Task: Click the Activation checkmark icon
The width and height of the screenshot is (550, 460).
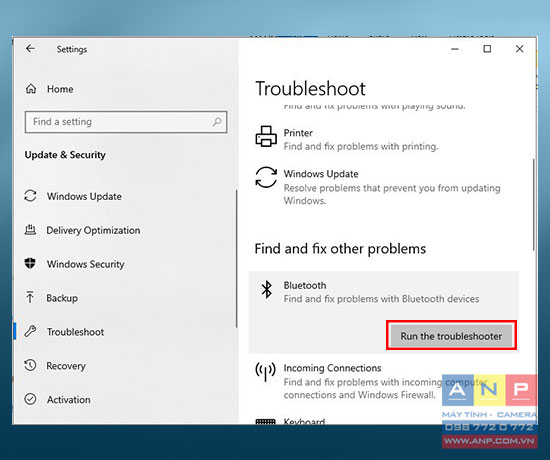Action: [30, 399]
